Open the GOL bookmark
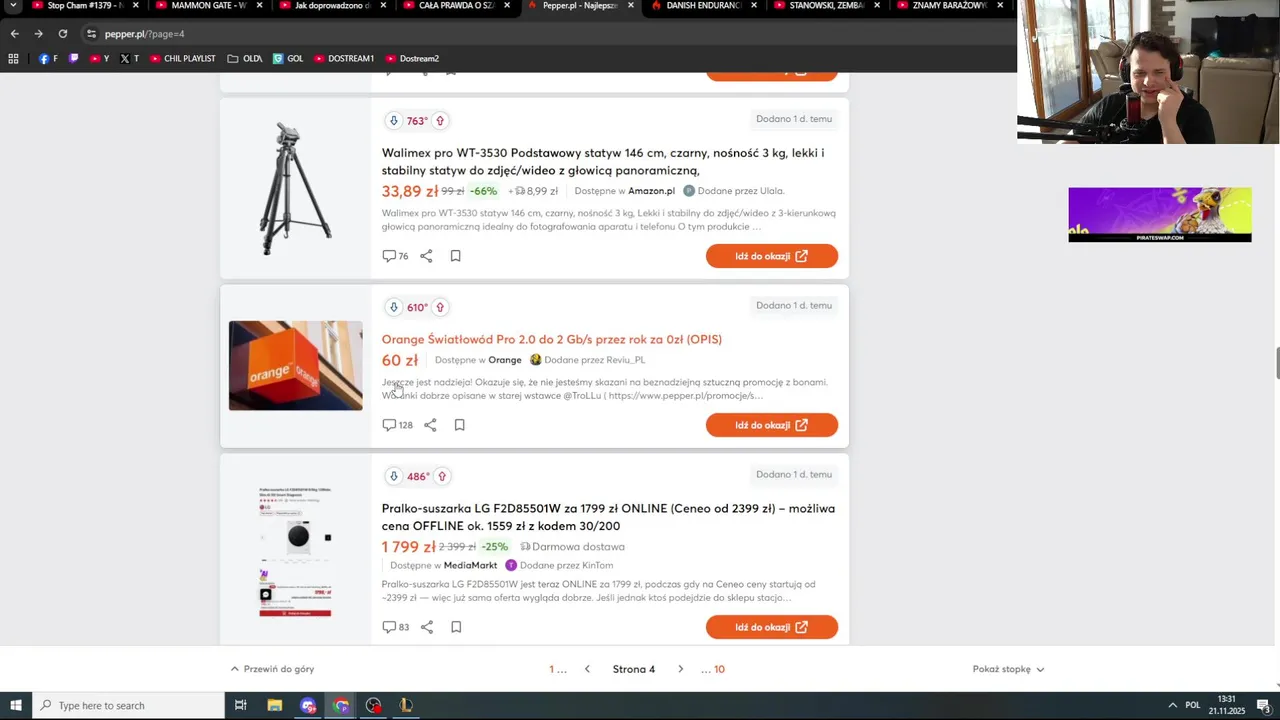The image size is (1280, 720). (288, 59)
